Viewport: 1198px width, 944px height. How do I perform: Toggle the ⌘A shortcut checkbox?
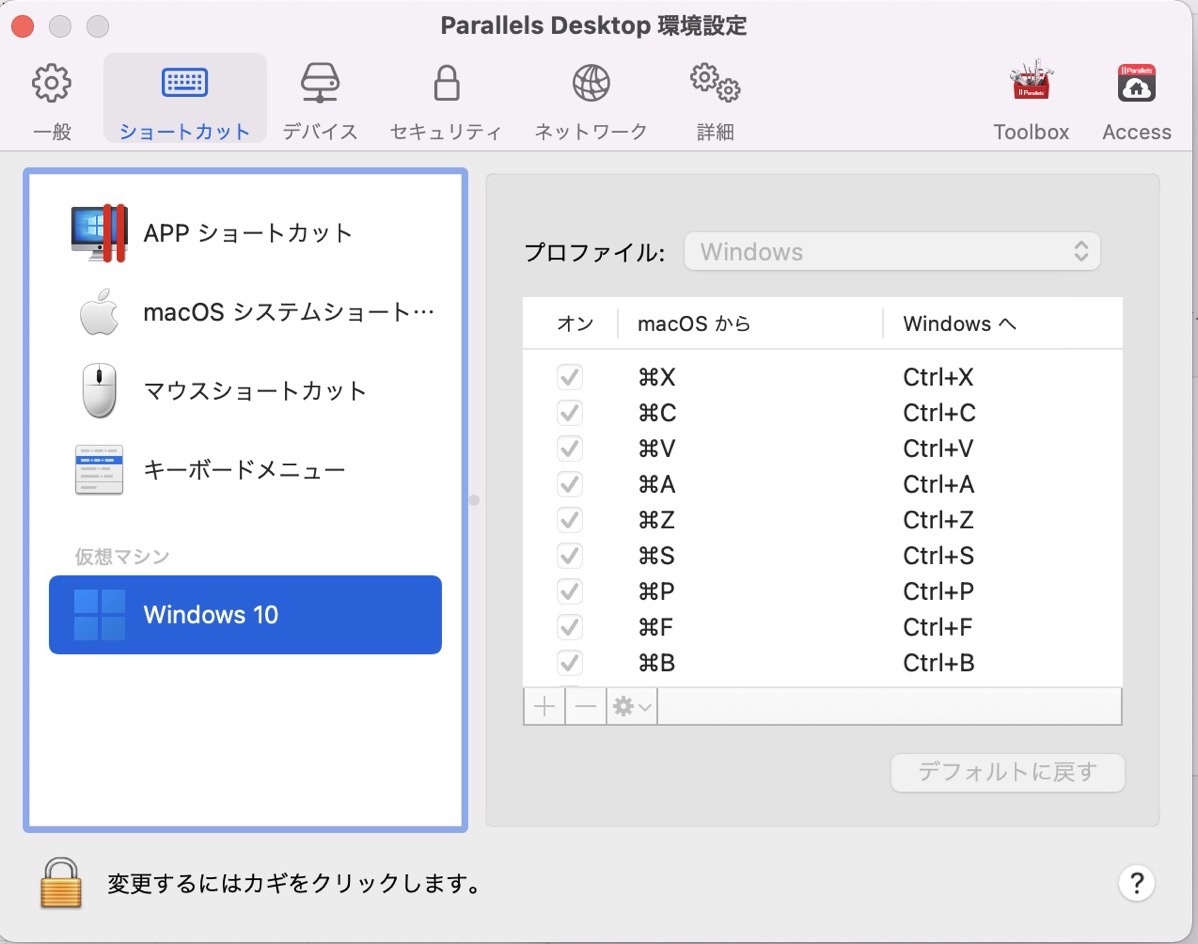pyautogui.click(x=569, y=484)
